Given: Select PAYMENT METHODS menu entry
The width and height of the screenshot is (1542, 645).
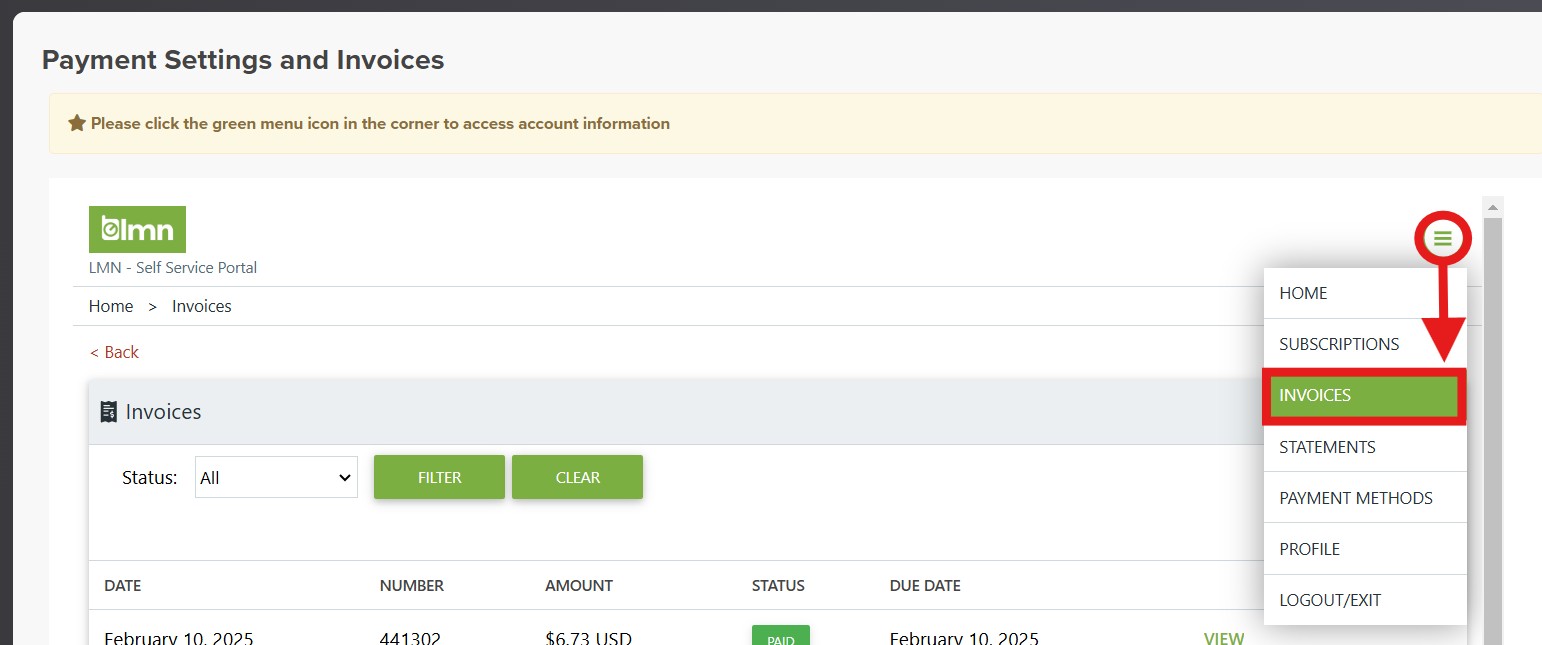Looking at the screenshot, I should 1365,498.
